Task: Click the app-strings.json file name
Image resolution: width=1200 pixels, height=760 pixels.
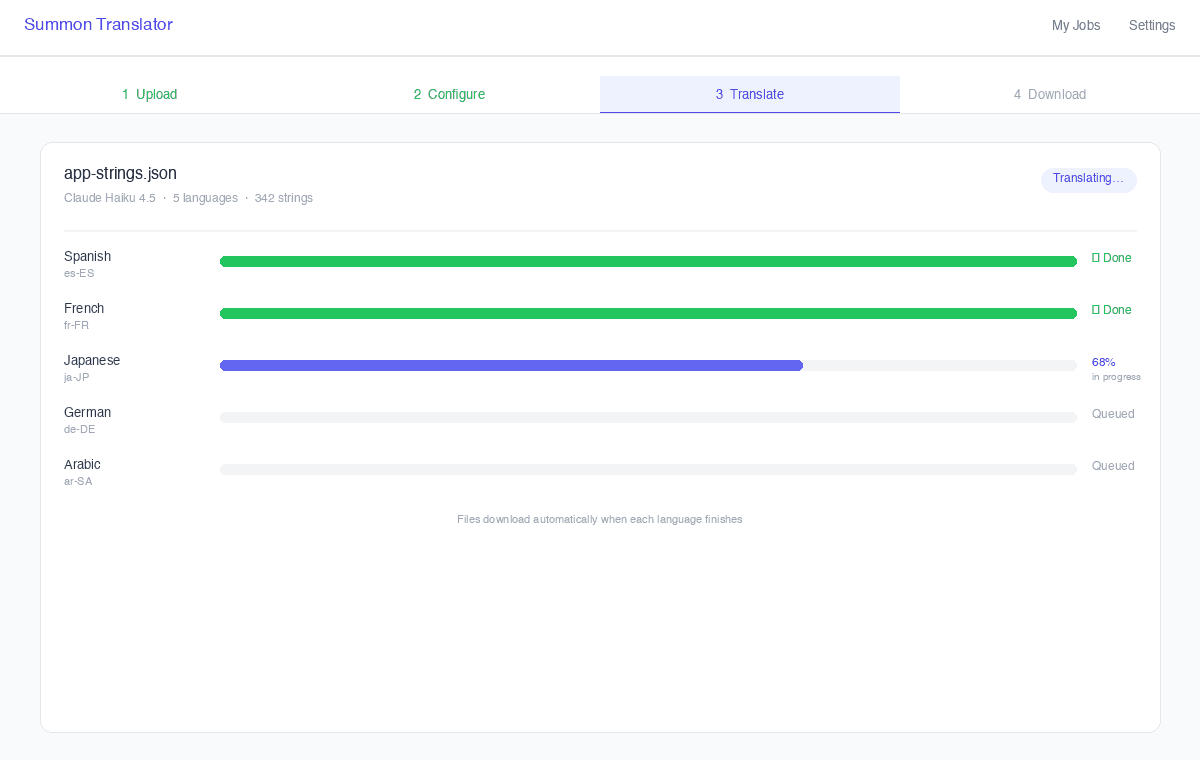Action: [120, 173]
